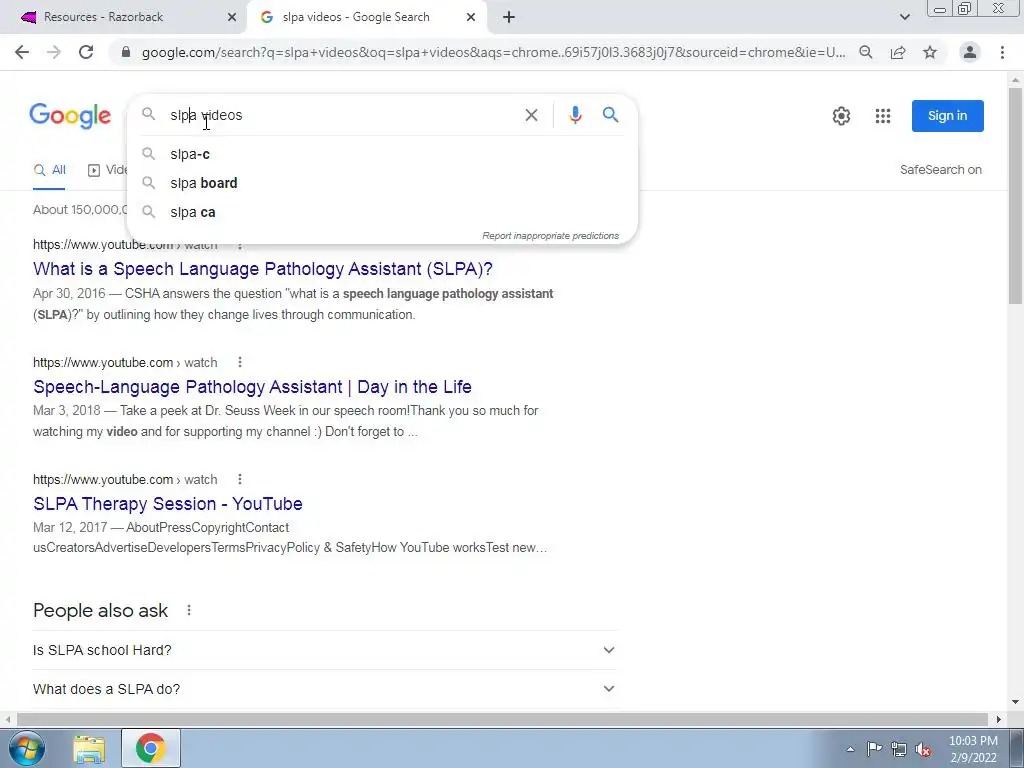Expand What does a SLPA do? question
Image resolution: width=1024 pixels, height=768 pixels.
pyautogui.click(x=325, y=689)
